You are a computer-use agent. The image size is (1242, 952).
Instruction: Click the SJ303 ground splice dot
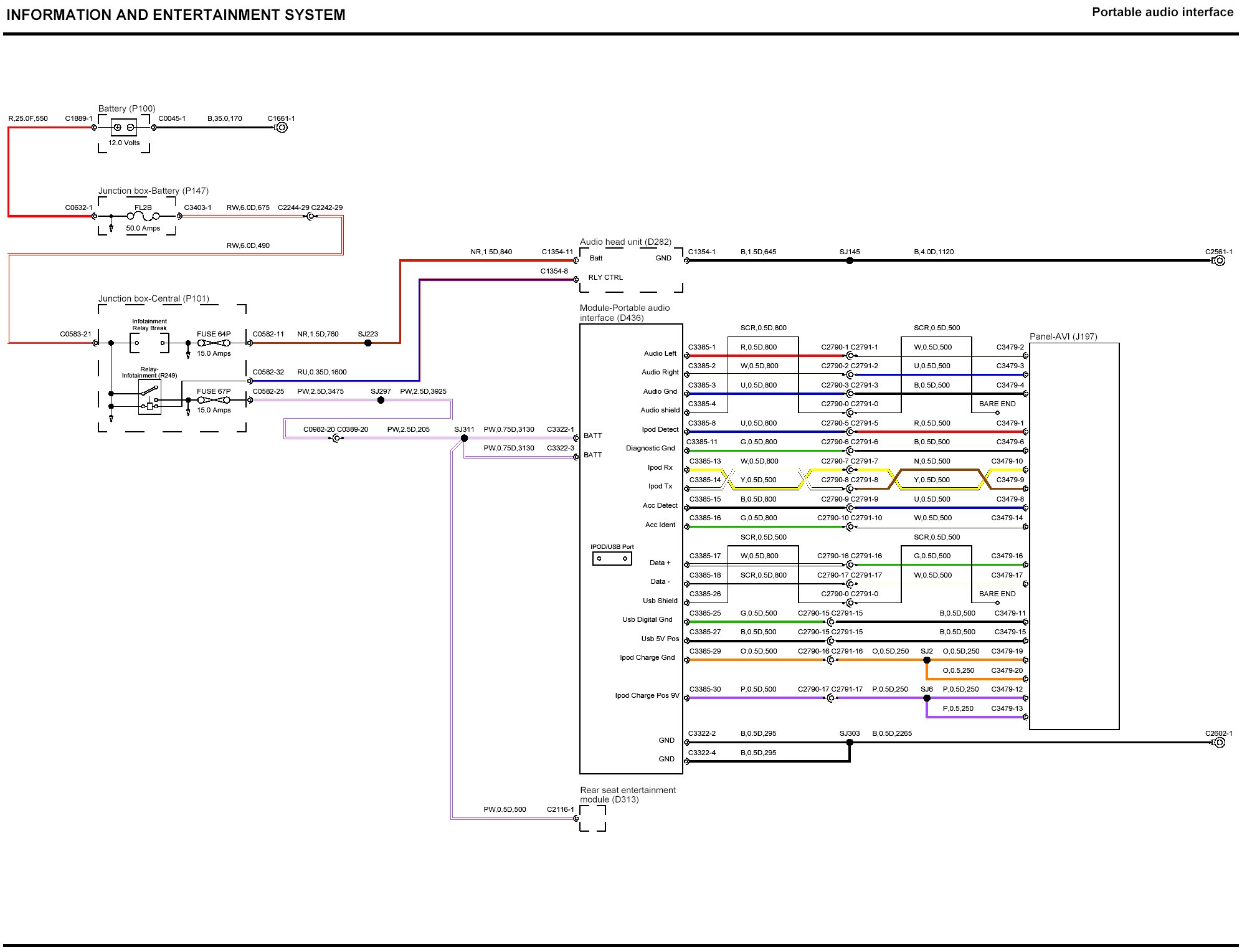pos(850,743)
